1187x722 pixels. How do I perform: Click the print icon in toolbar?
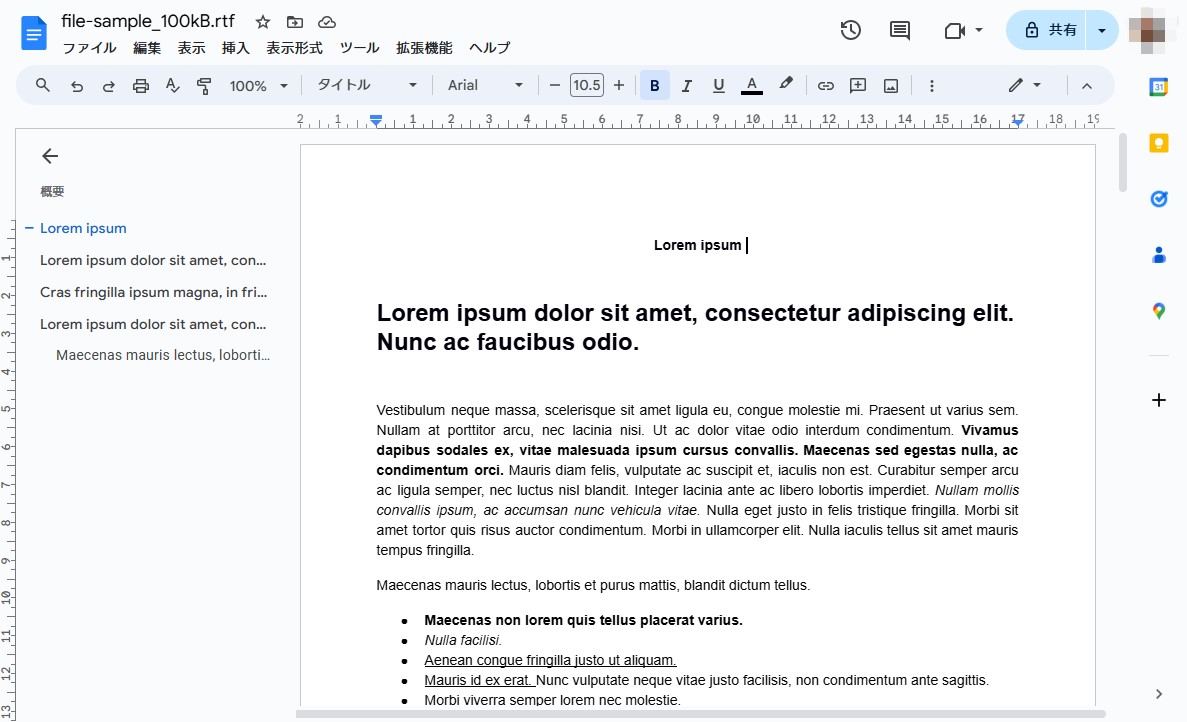click(140, 86)
